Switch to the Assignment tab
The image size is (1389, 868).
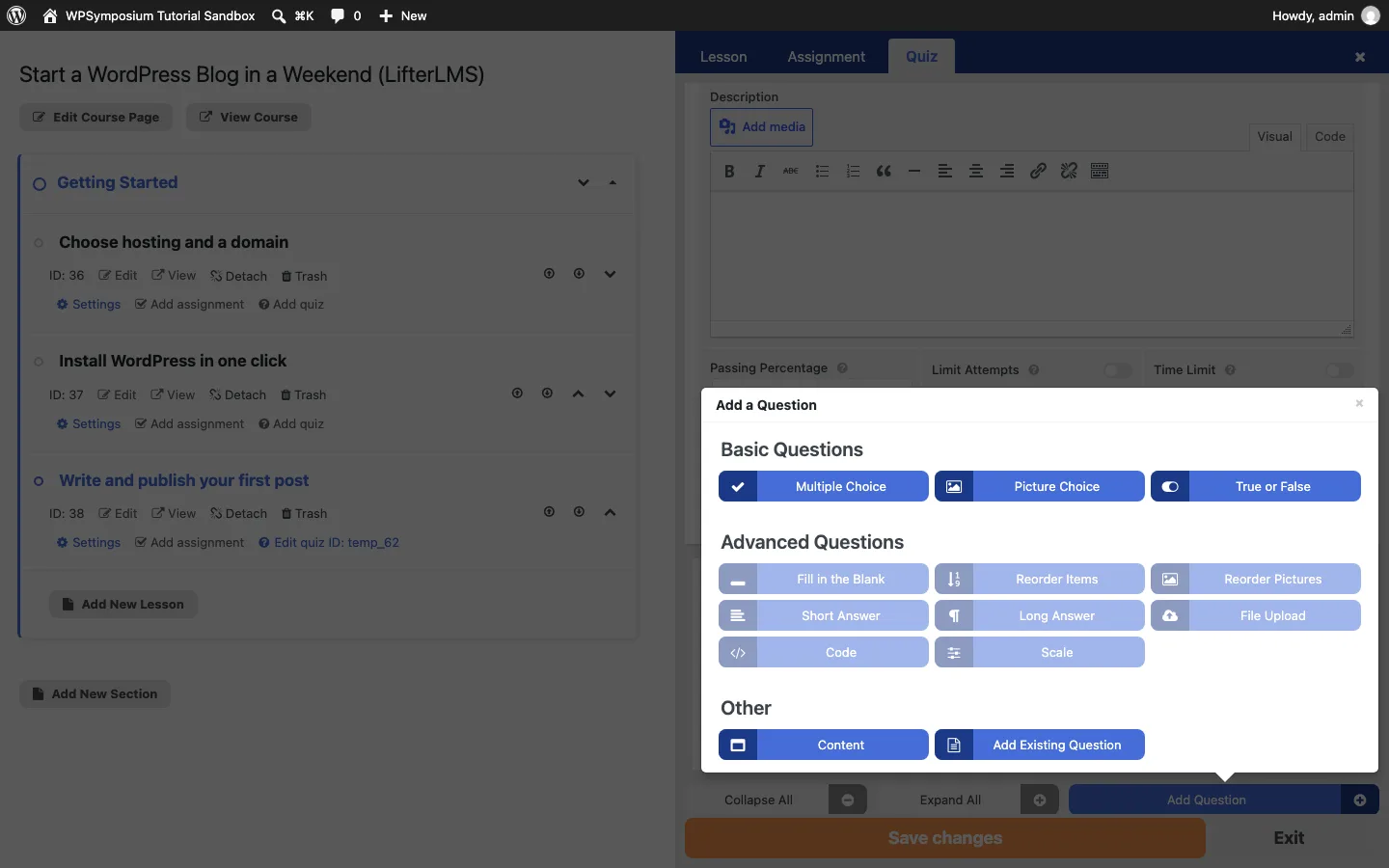826,57
